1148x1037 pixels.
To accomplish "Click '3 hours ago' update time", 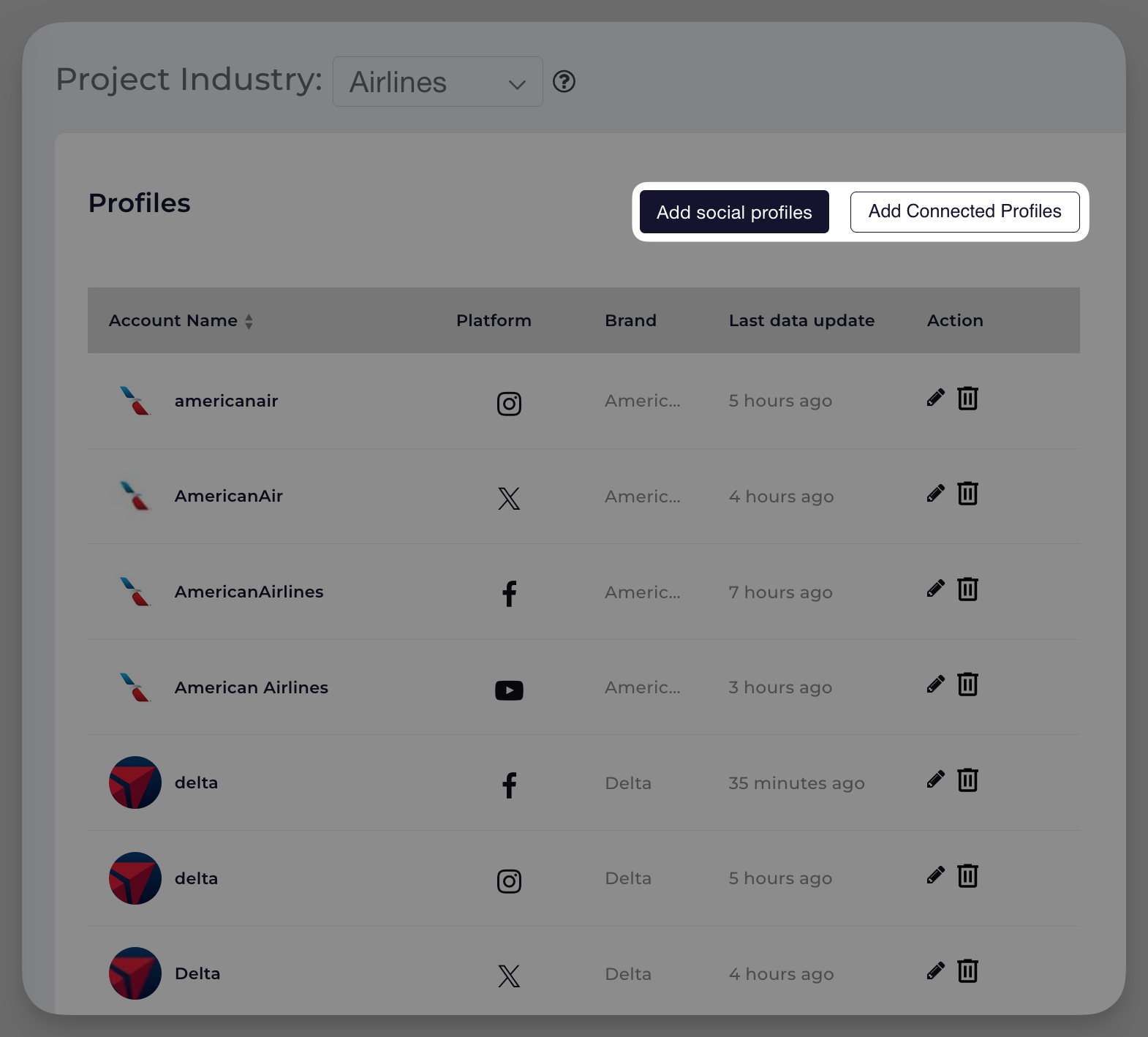I will click(780, 687).
